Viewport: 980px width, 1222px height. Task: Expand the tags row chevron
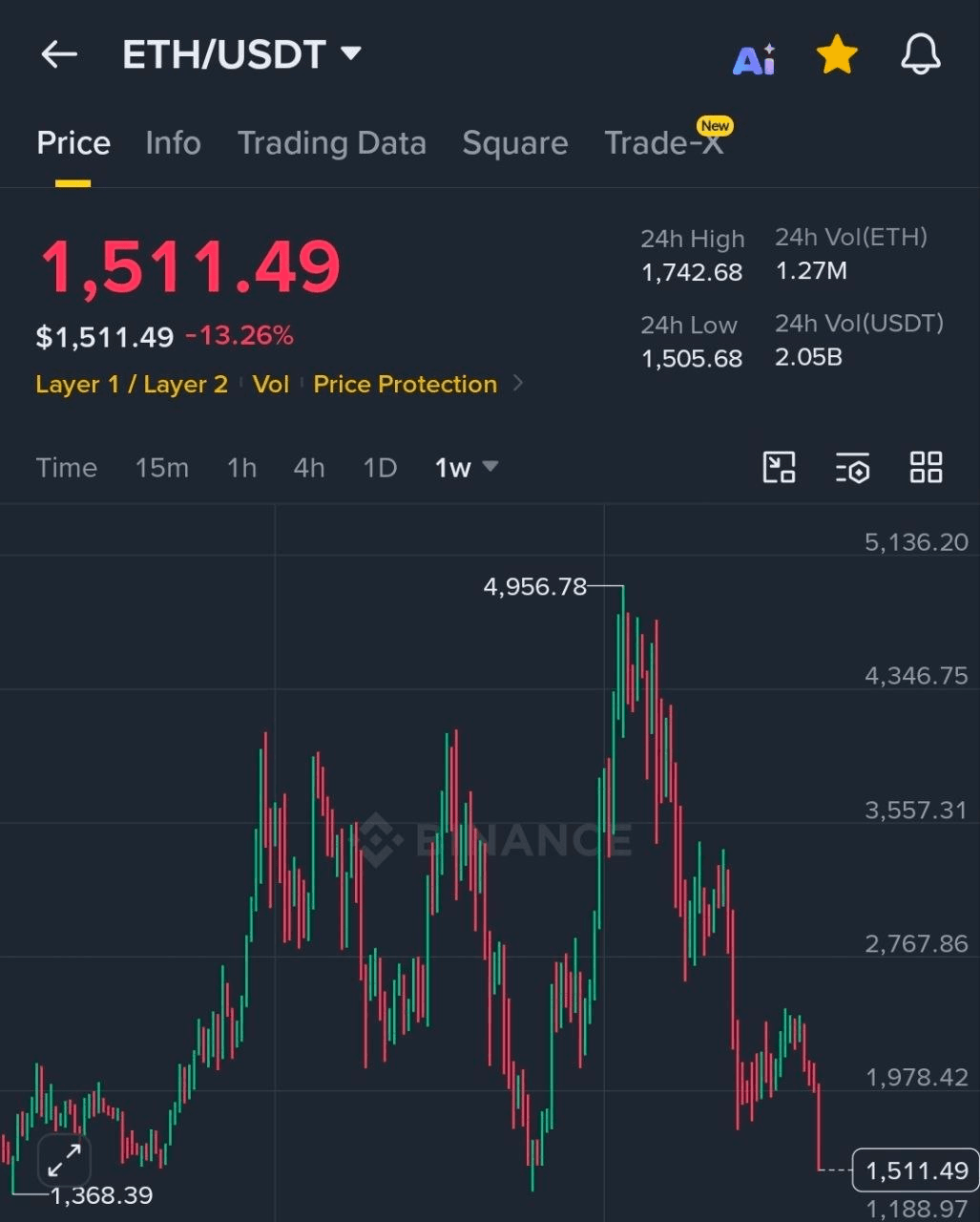[518, 383]
